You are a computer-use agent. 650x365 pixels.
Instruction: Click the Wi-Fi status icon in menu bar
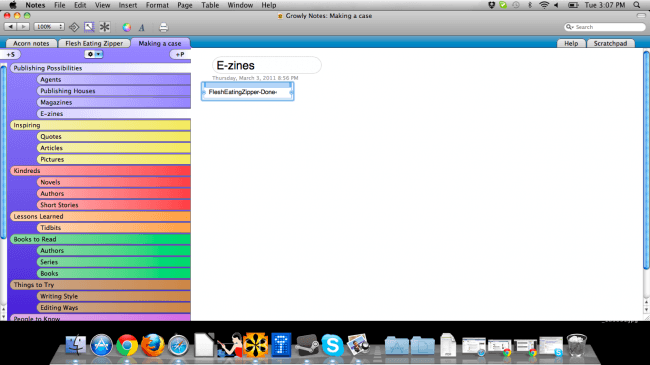tap(544, 5)
